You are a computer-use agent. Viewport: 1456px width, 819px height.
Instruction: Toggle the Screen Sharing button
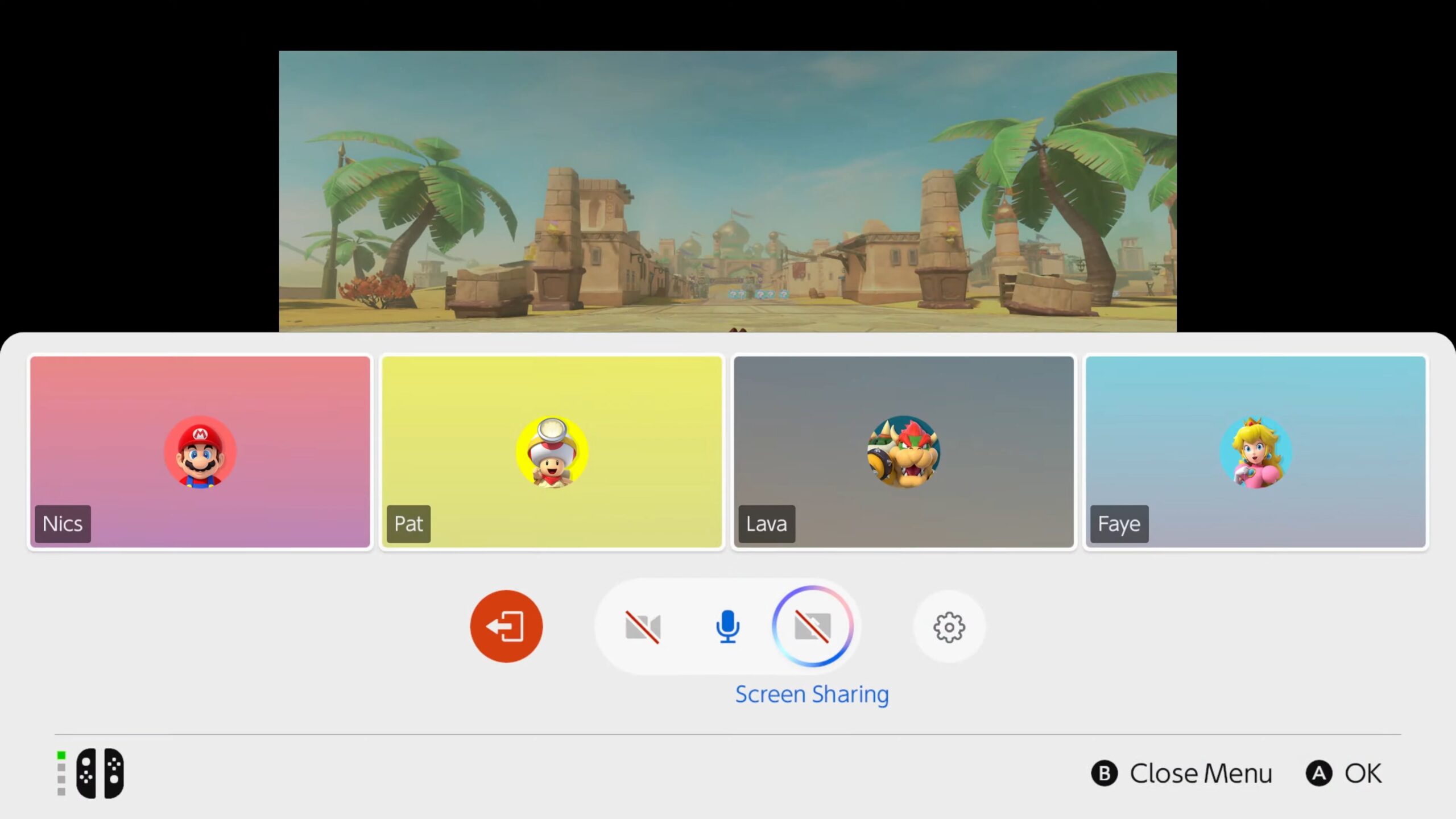[x=813, y=626]
